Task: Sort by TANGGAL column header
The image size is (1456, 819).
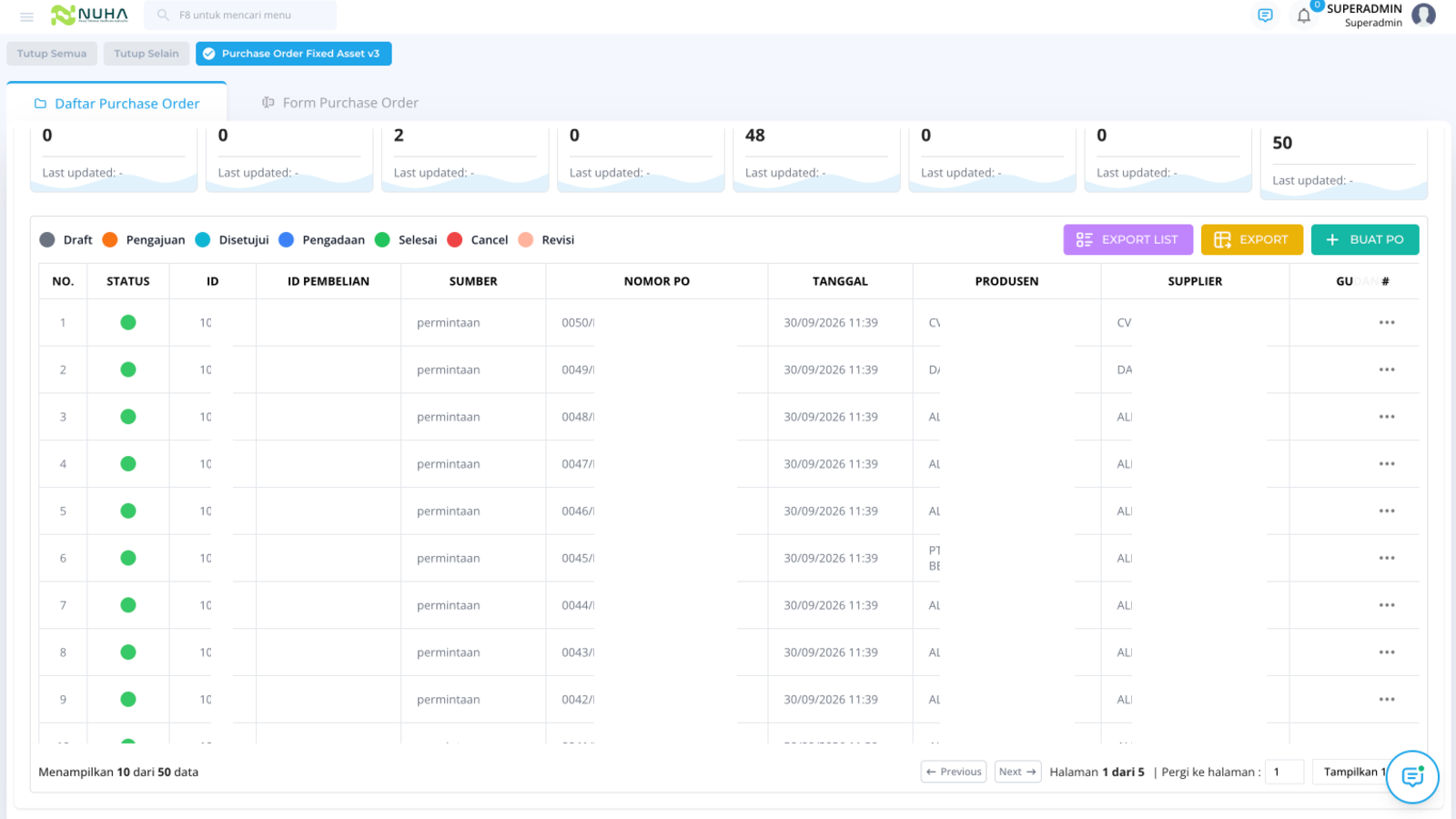Action: [x=840, y=281]
